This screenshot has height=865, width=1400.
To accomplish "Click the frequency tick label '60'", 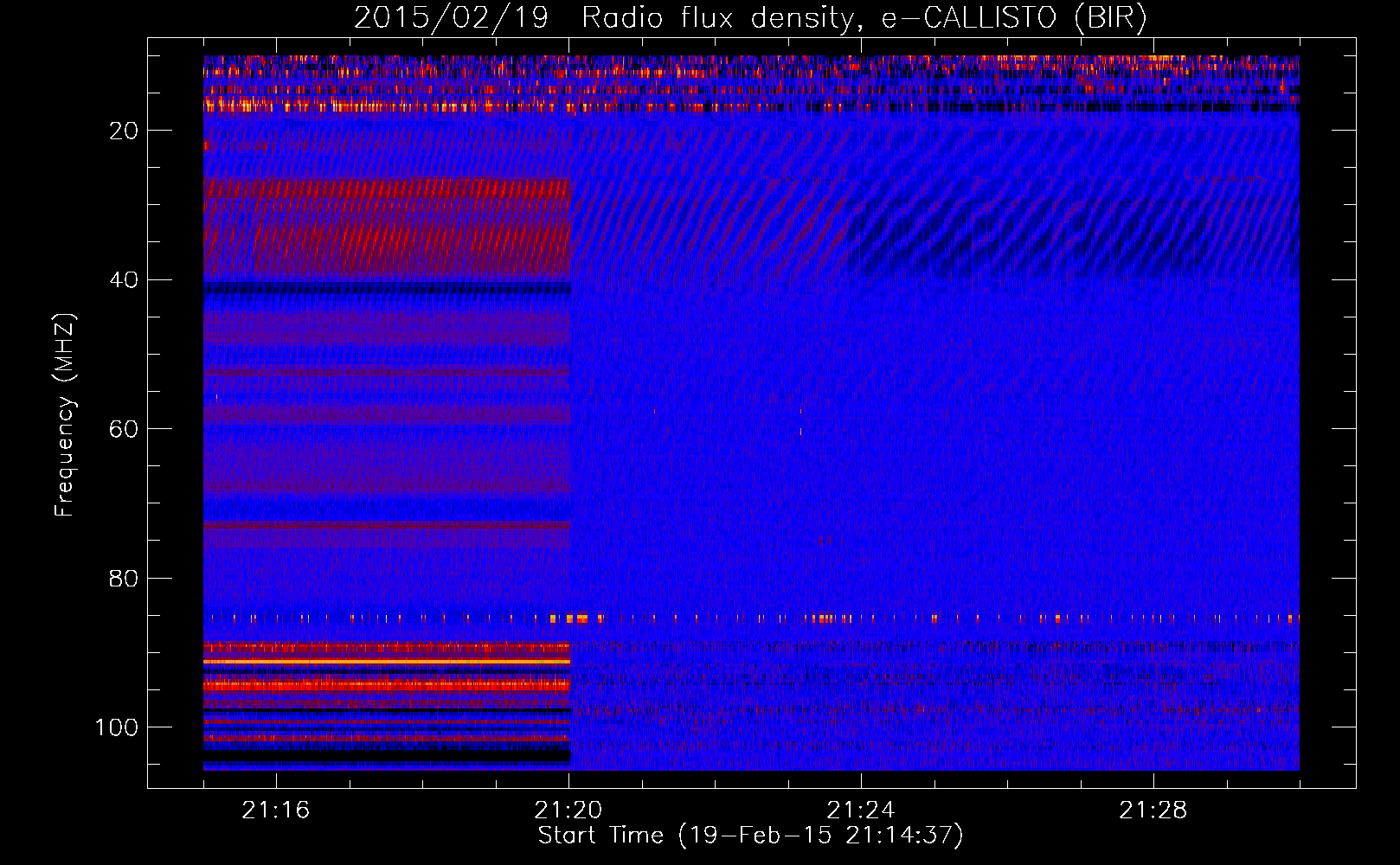I will (124, 430).
